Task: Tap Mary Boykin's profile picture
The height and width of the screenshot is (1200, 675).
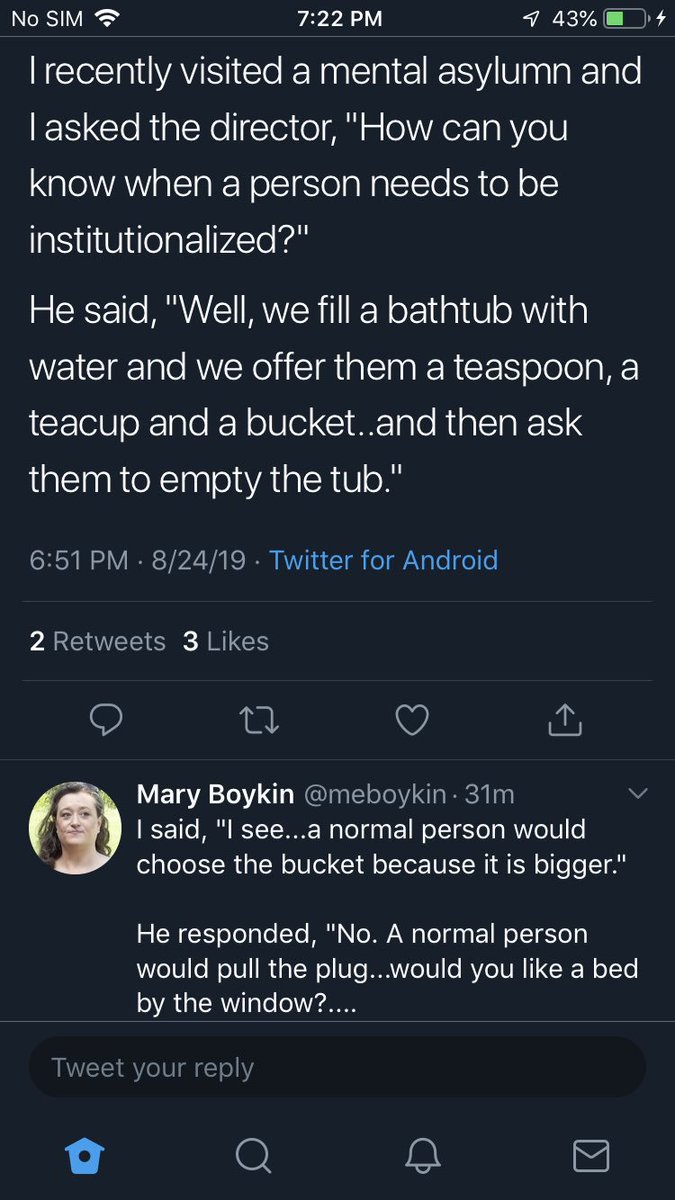Action: coord(75,827)
